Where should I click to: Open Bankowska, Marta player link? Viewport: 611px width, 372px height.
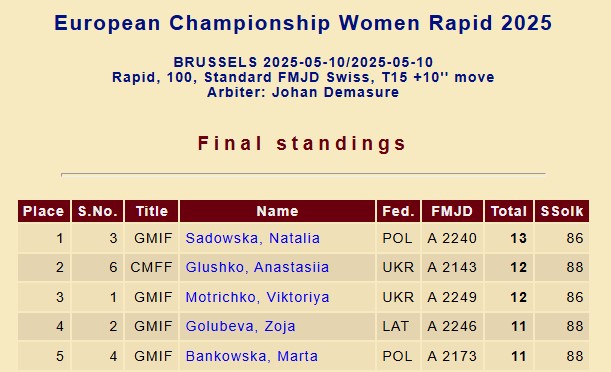point(252,356)
